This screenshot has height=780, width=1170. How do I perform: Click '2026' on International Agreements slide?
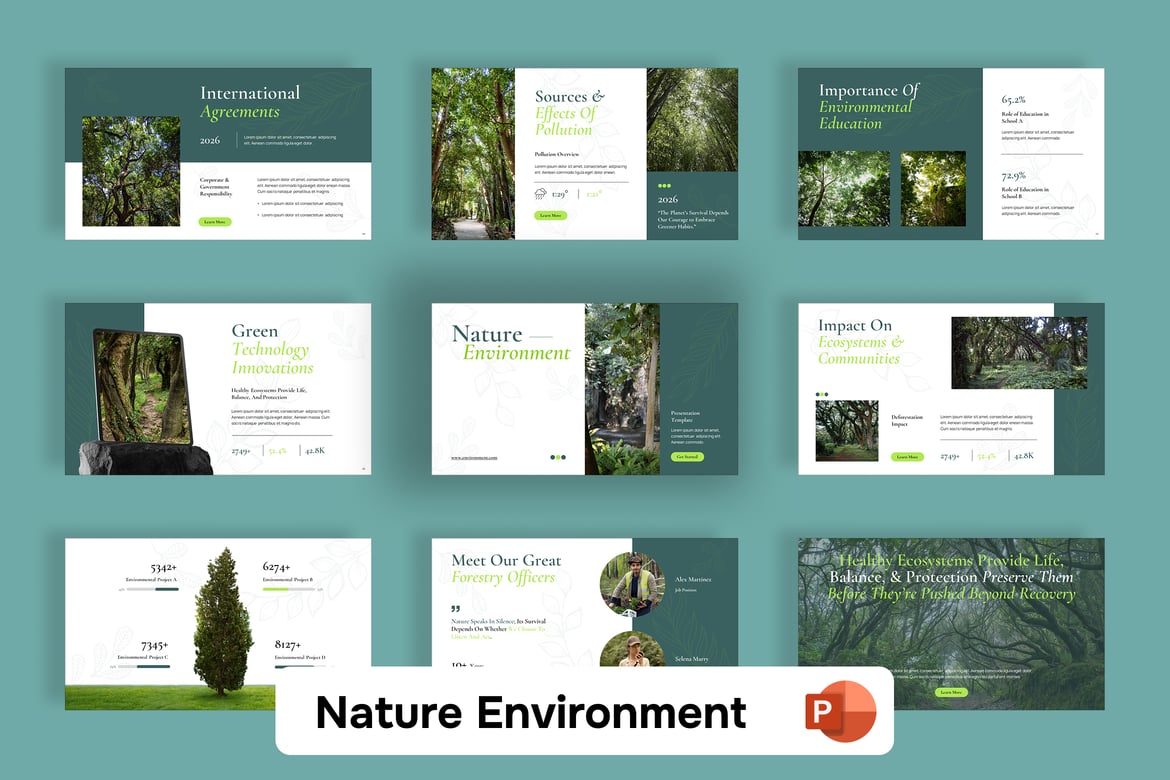(210, 140)
